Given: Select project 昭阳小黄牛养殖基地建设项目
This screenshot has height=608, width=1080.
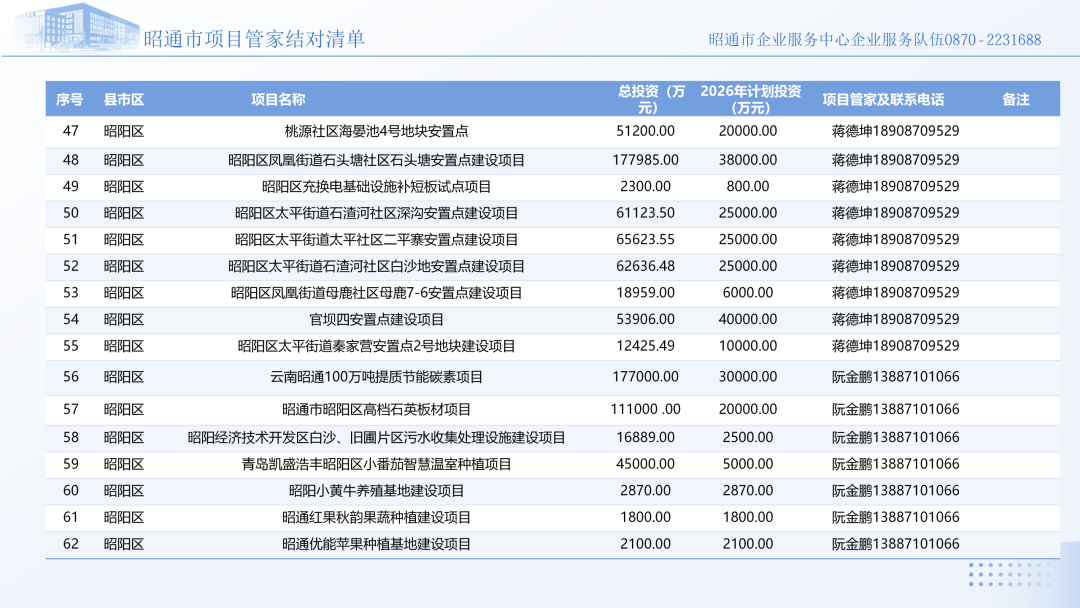Looking at the screenshot, I should point(377,491).
